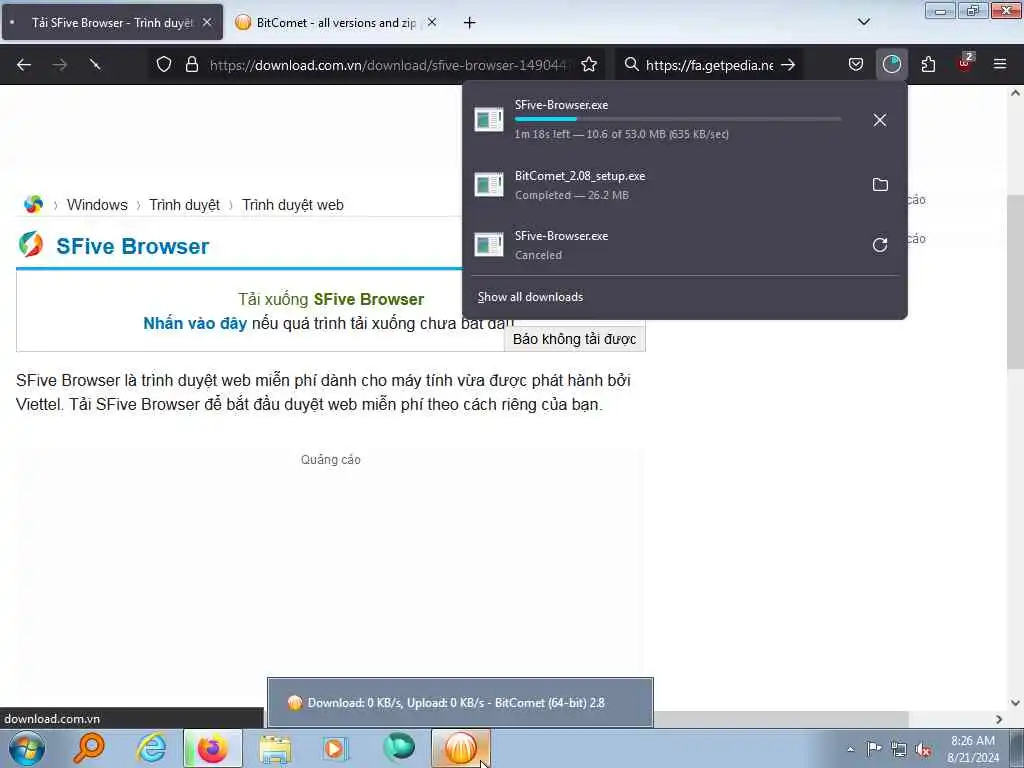1024x768 pixels.
Task: Toggle the downloads panel button
Action: 891,64
